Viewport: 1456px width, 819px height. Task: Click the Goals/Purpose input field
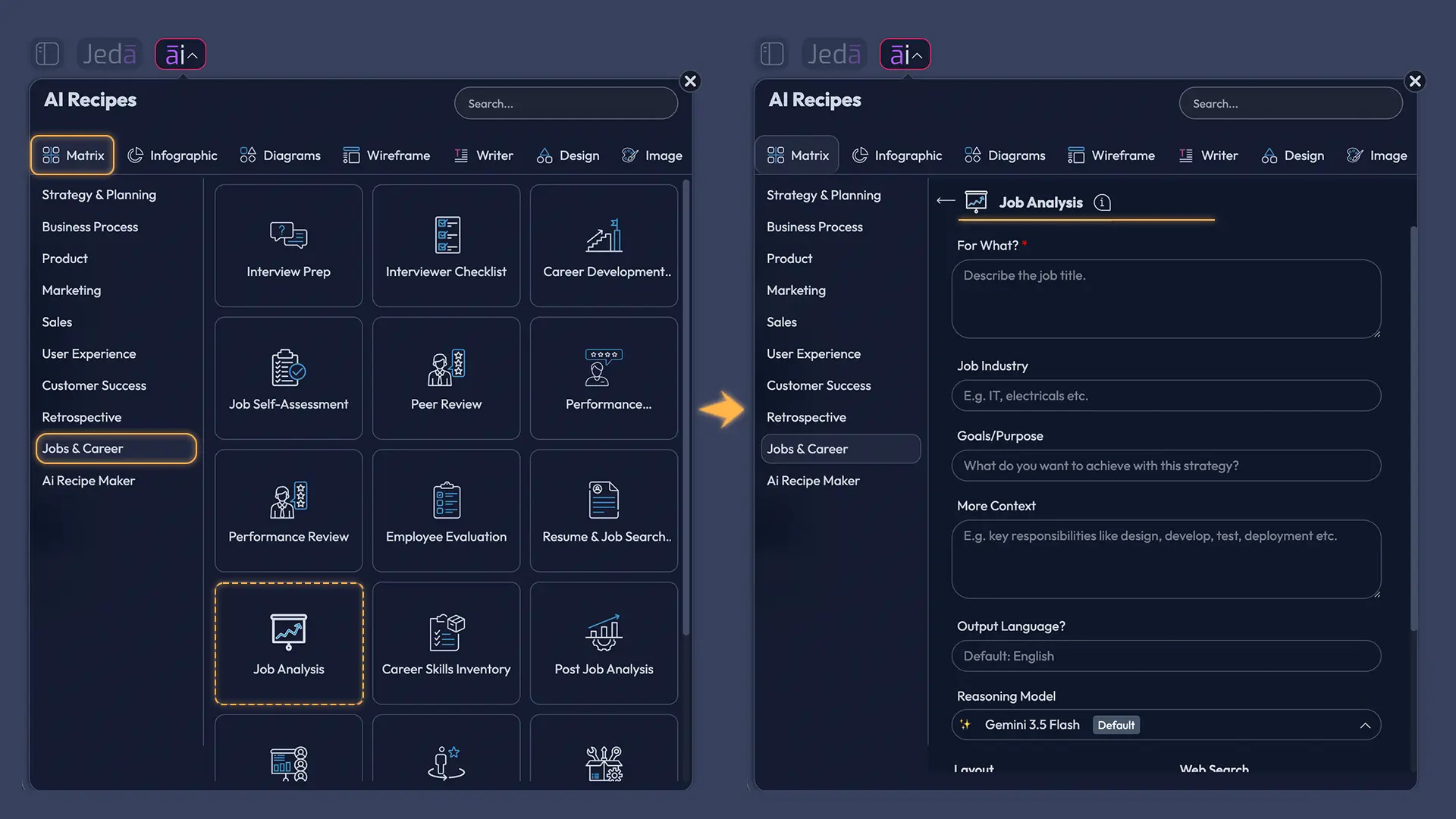tap(1166, 466)
